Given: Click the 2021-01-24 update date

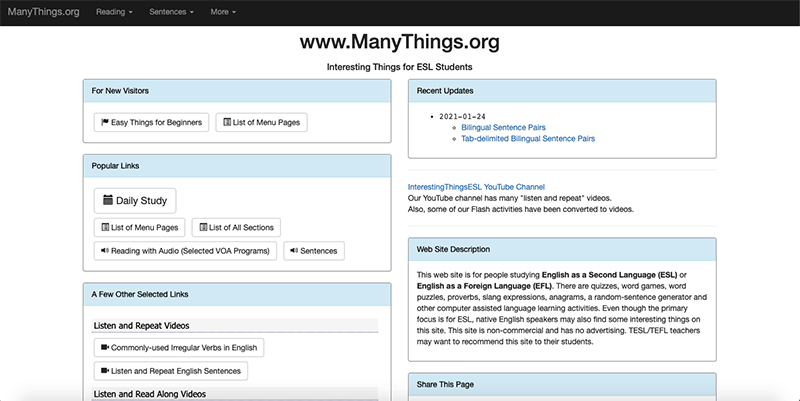Looking at the screenshot, I should pos(462,117).
